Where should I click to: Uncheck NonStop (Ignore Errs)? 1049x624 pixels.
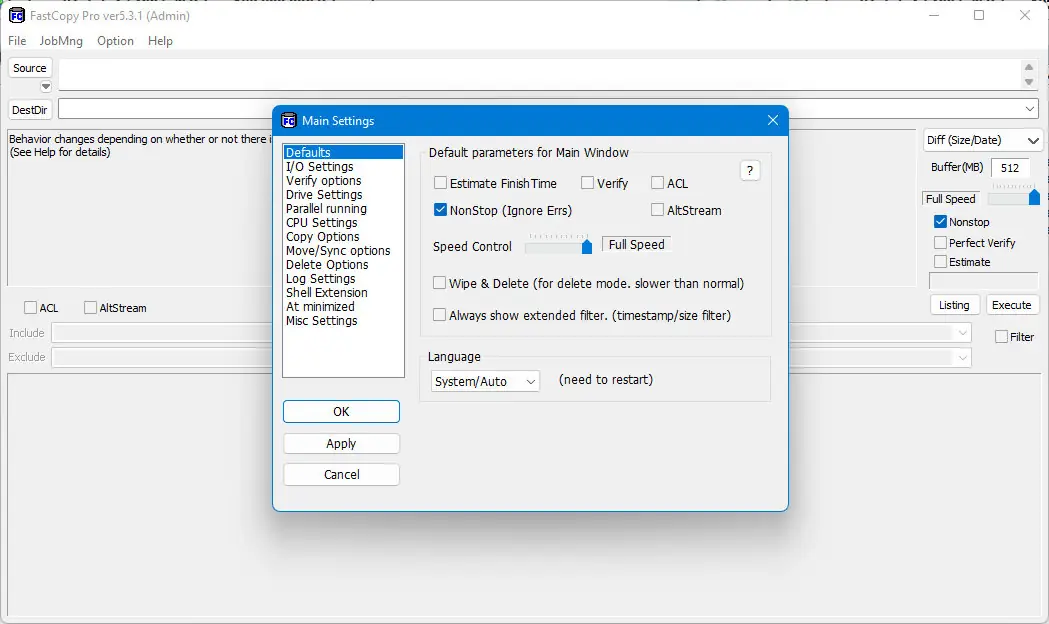click(502, 210)
